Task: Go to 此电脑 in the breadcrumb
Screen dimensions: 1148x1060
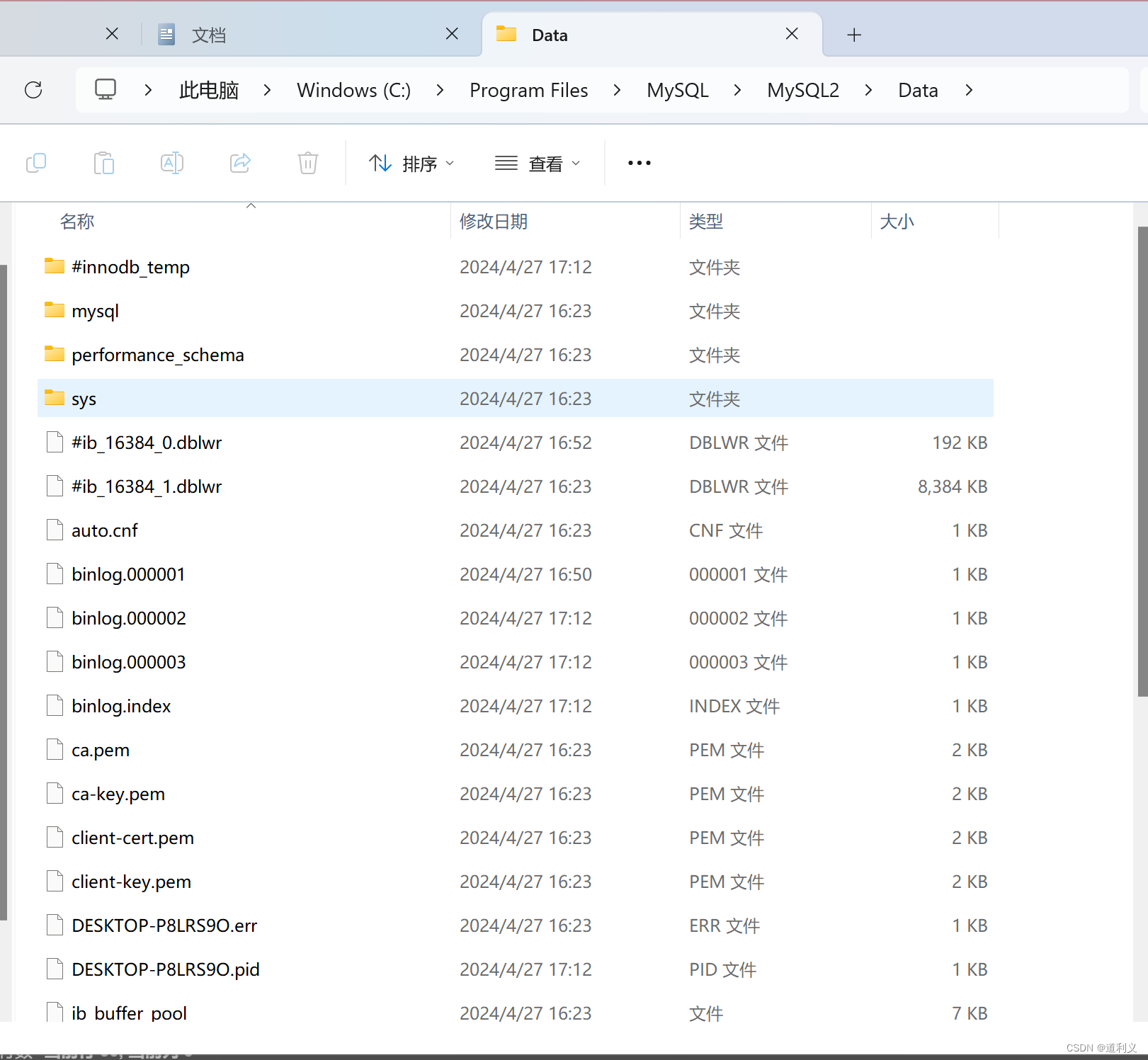Action: pos(209,90)
